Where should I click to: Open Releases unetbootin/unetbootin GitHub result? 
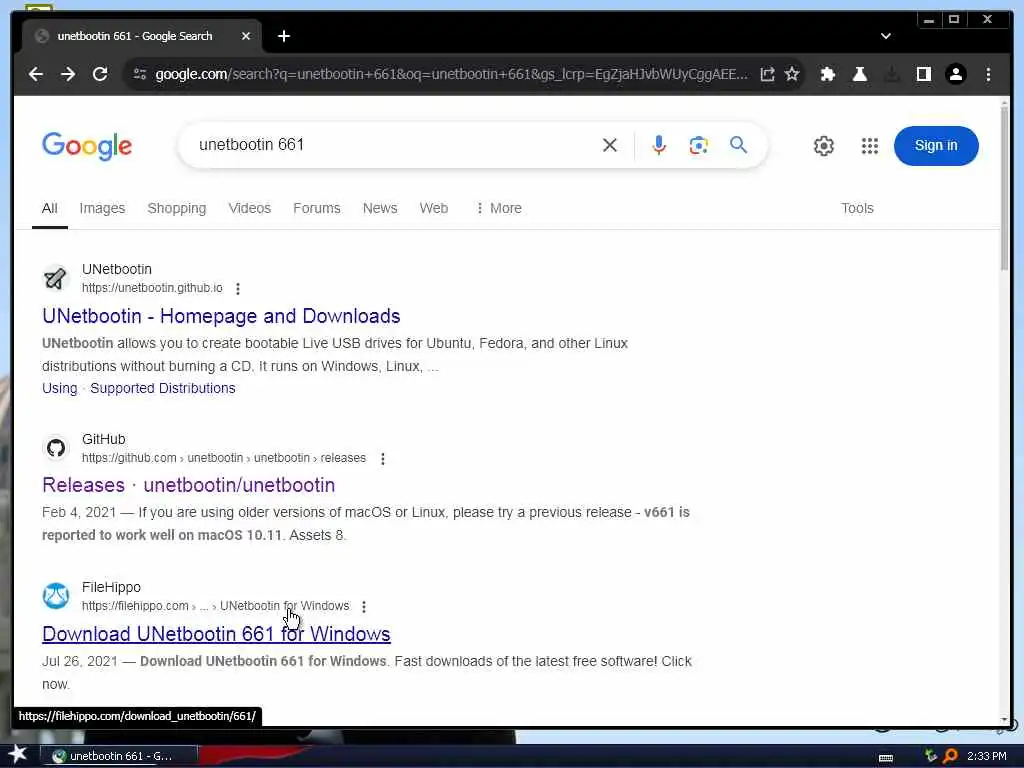tap(188, 485)
